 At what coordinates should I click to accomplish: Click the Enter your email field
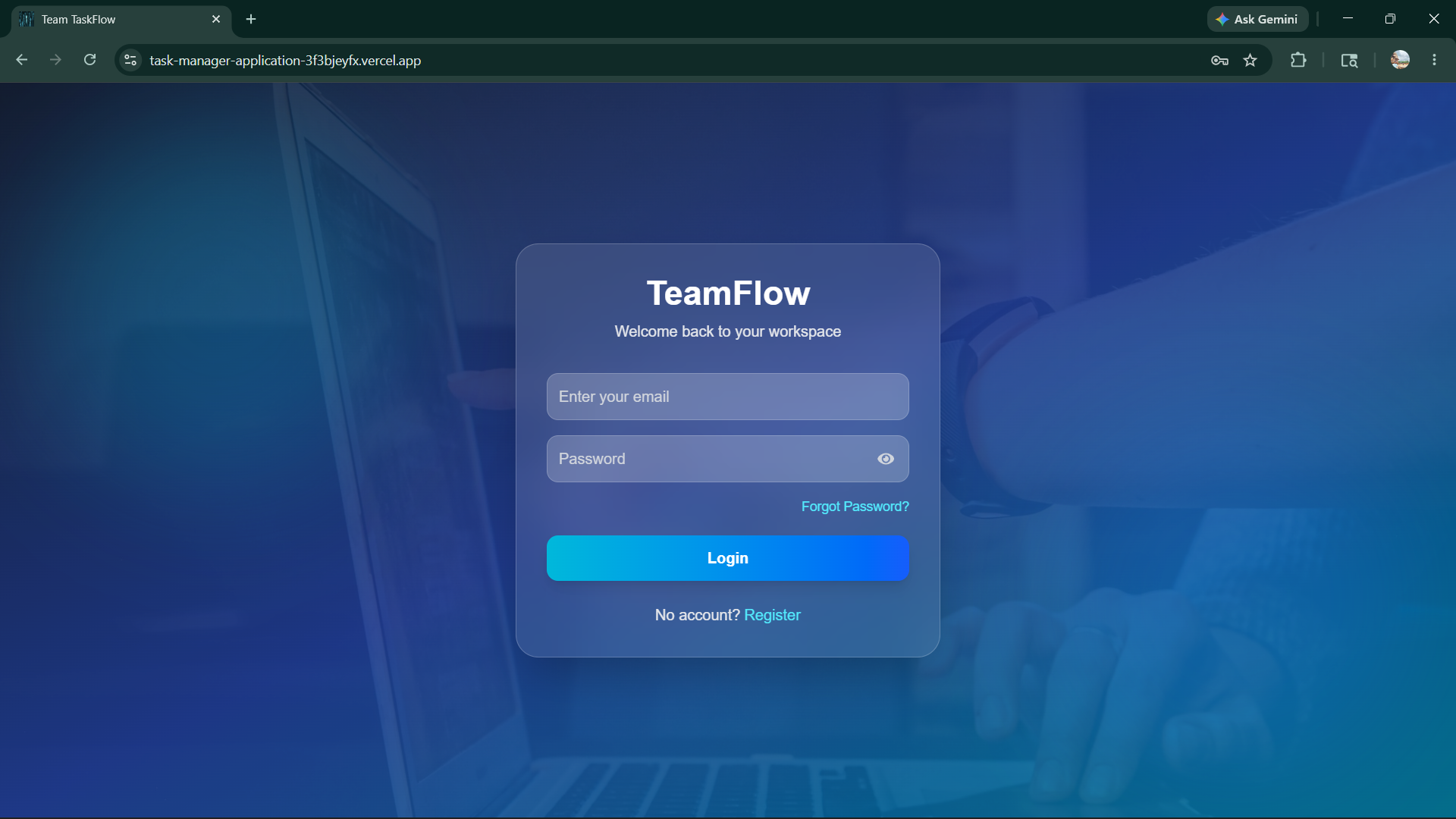(728, 397)
